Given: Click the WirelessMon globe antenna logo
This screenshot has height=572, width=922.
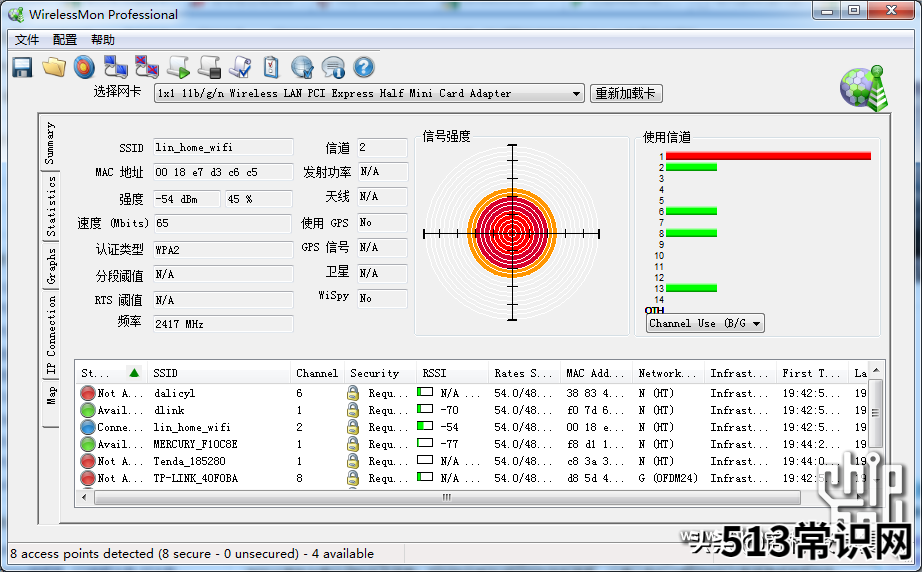Looking at the screenshot, I should (x=864, y=88).
